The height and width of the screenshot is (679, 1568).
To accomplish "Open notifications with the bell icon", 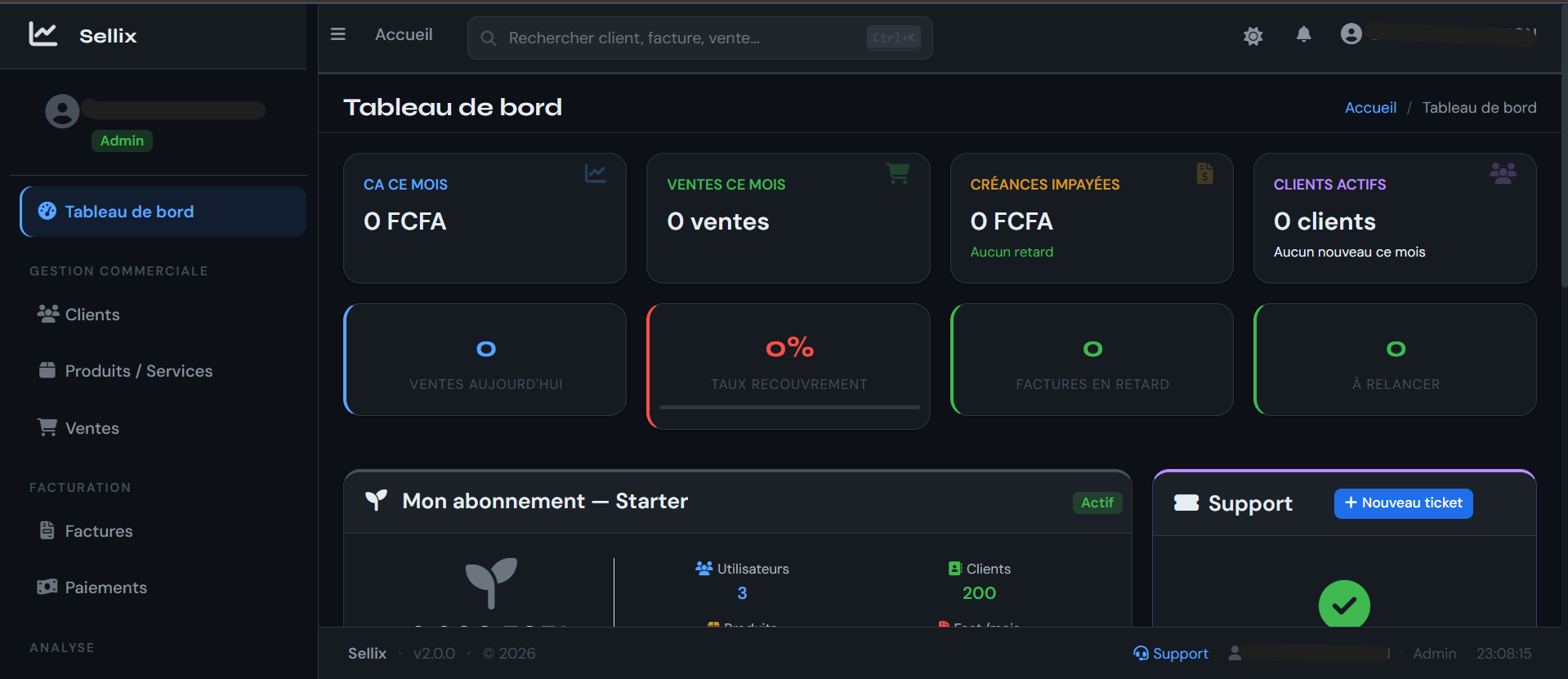I will (x=1303, y=34).
